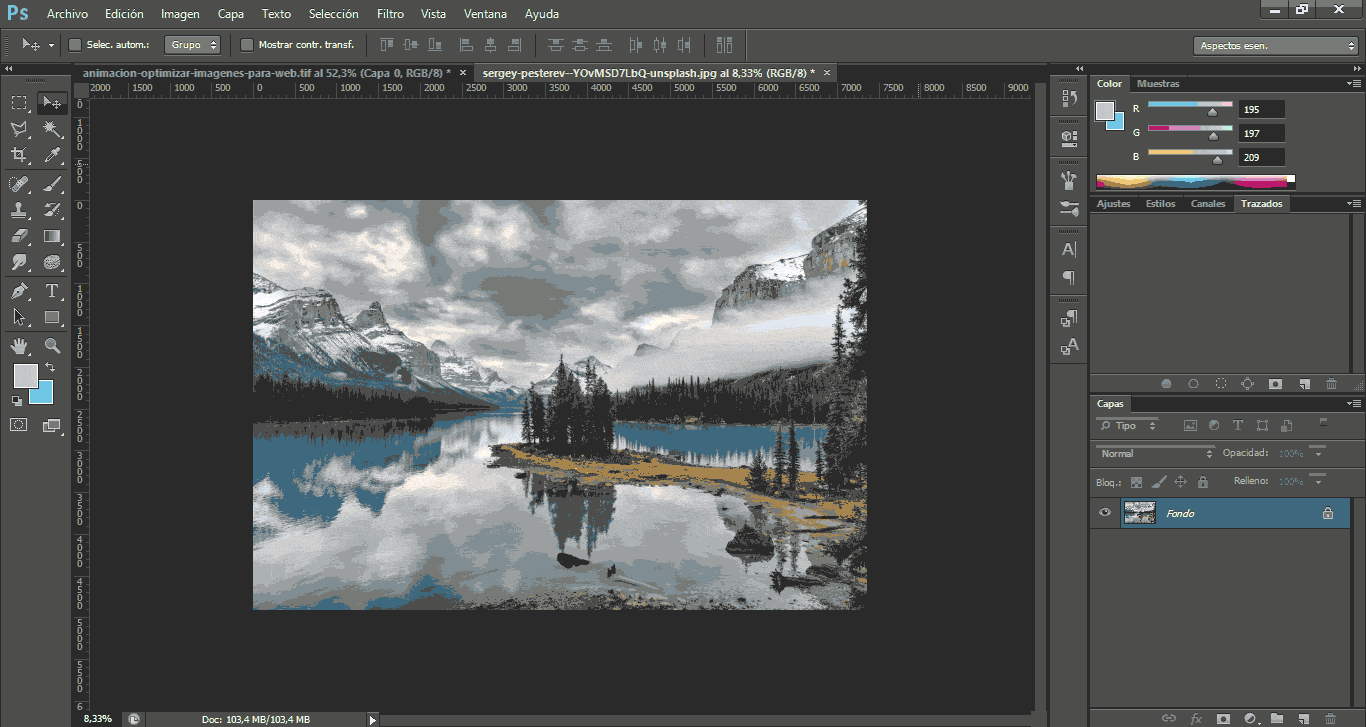The width and height of the screenshot is (1366, 727).
Task: Hide the Fondo layer visibility eye
Action: (1105, 513)
